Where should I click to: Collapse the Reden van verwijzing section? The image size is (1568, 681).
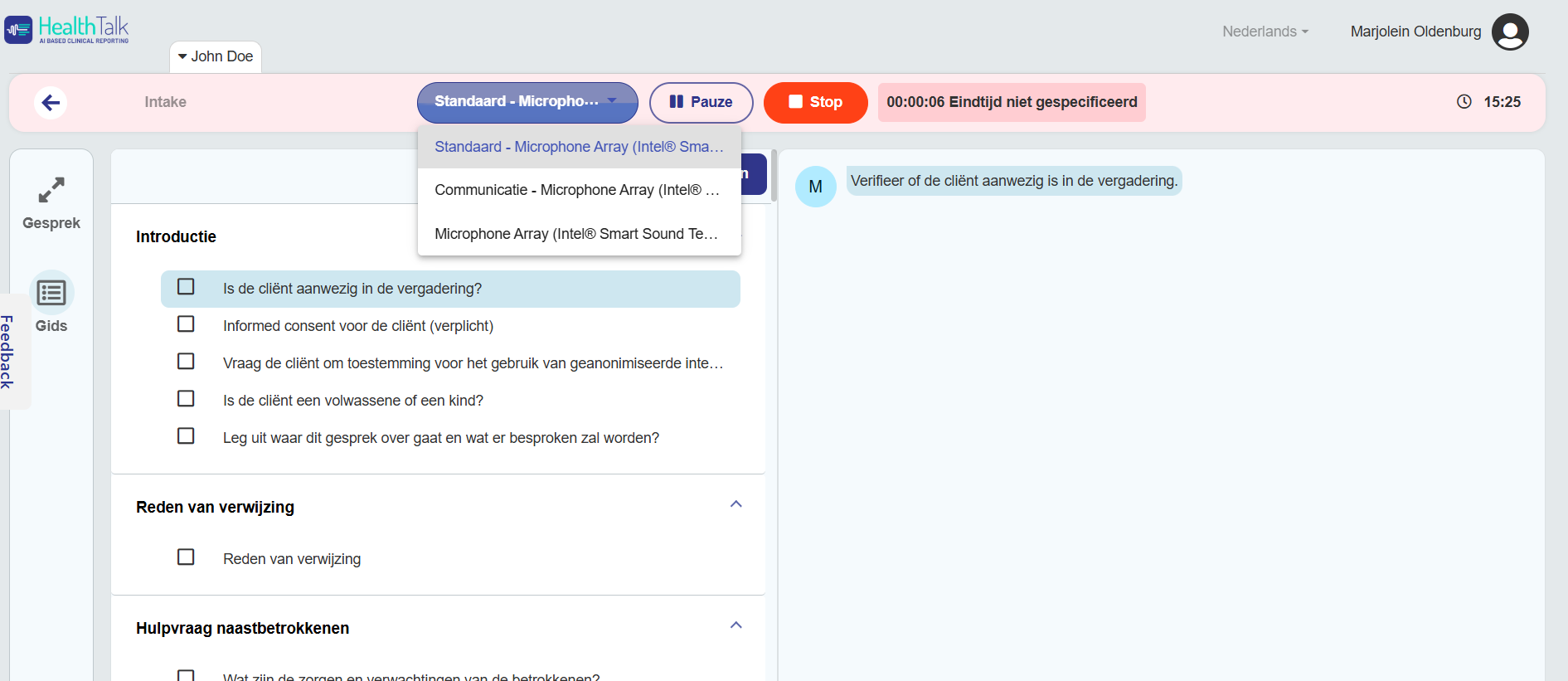pos(735,504)
